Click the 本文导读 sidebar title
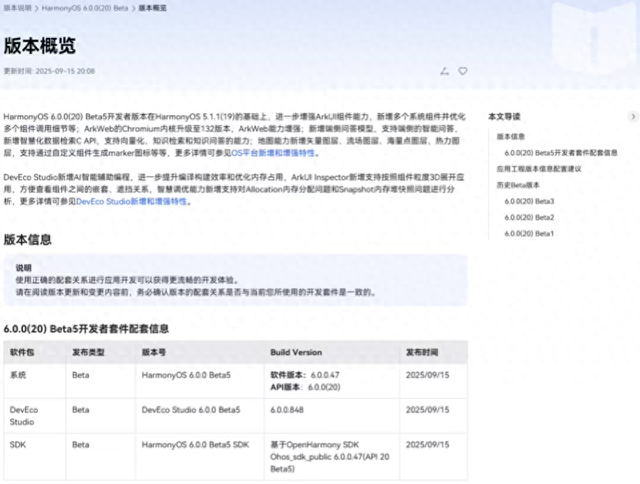Screen dimensions: 640x484 click(504, 117)
